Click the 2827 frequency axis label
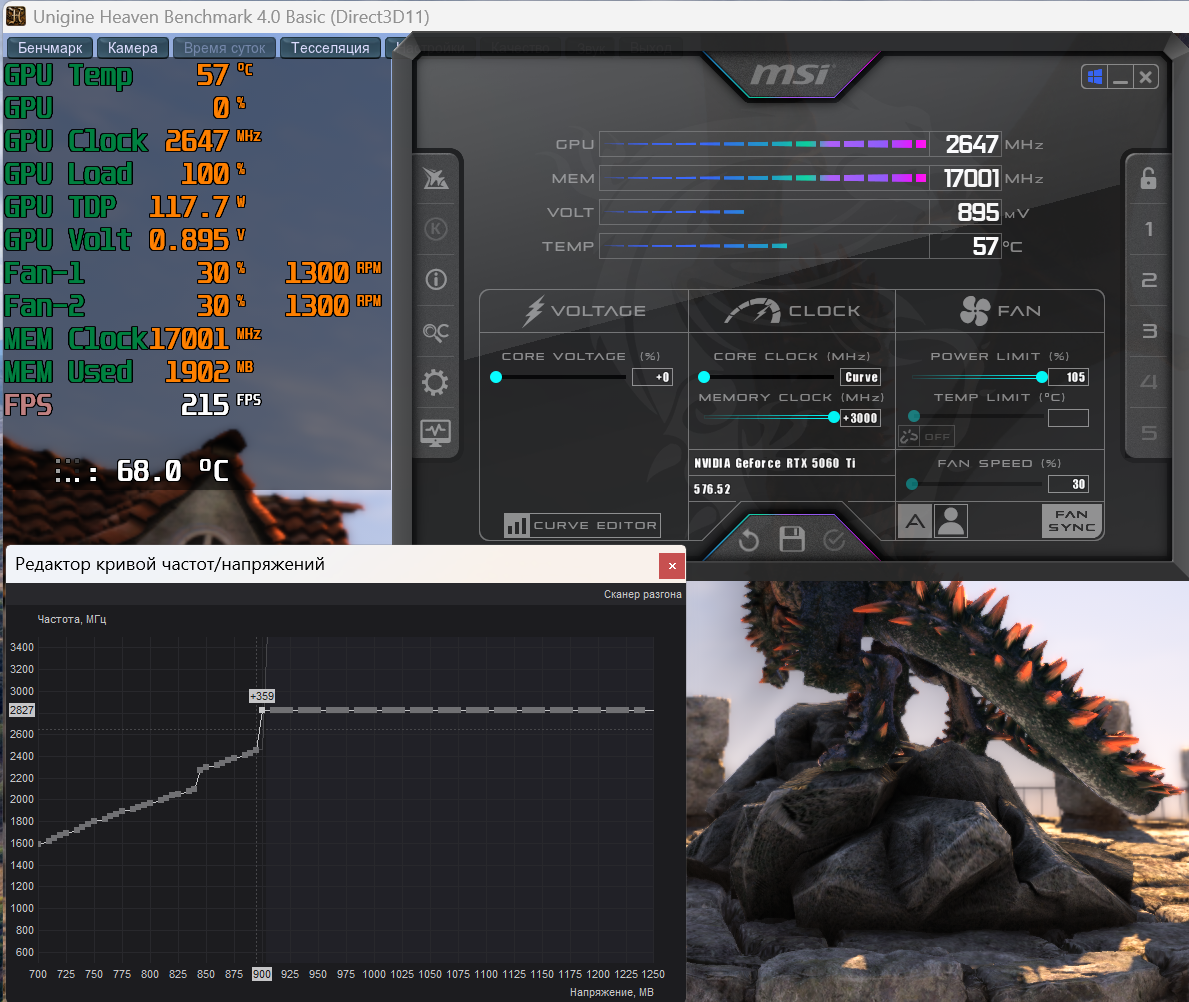This screenshot has width=1189, height=1002. [21, 710]
